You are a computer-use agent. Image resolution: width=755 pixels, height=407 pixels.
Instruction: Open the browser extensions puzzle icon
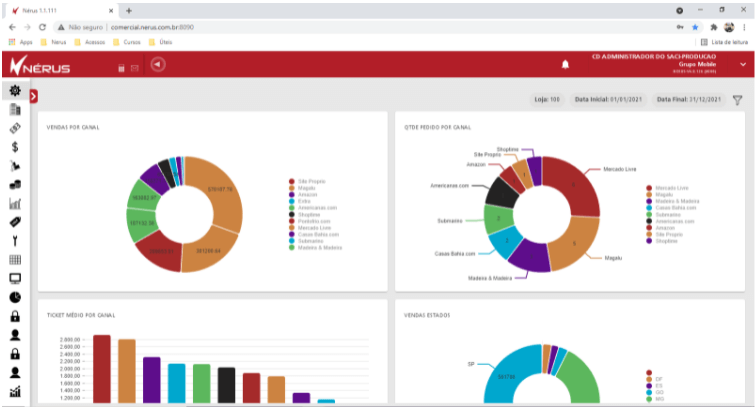[x=714, y=27]
